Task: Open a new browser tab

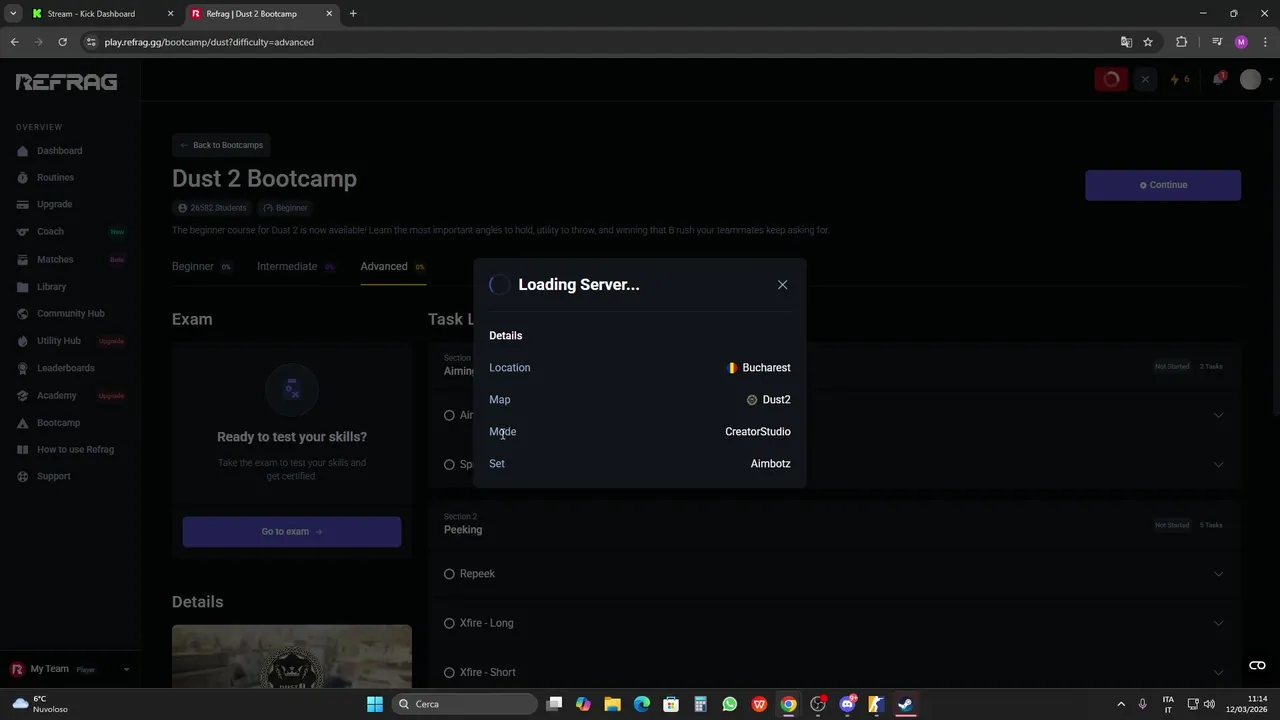Action: tap(353, 14)
